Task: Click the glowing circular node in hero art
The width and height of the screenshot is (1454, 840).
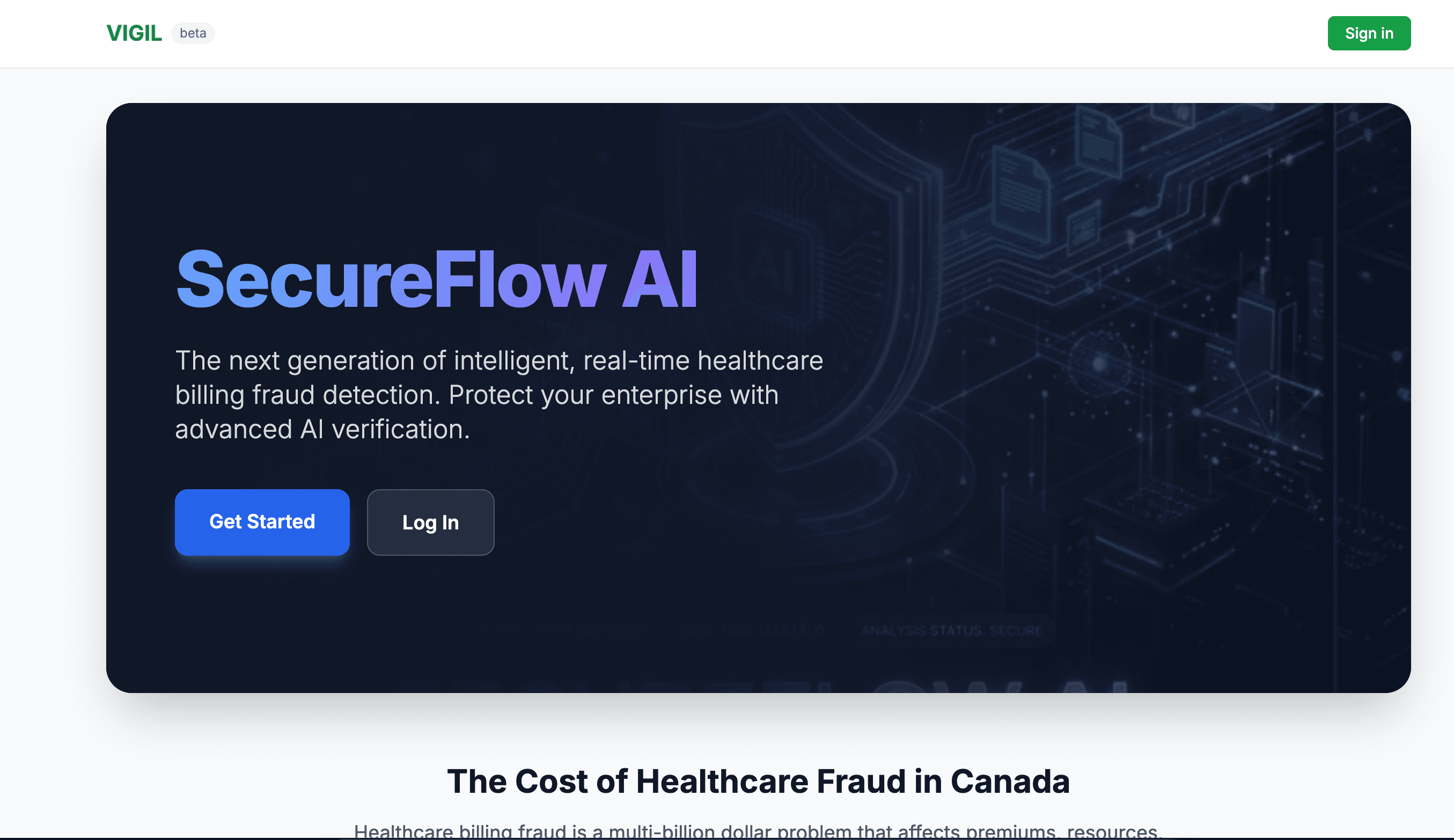Action: pos(1099,364)
